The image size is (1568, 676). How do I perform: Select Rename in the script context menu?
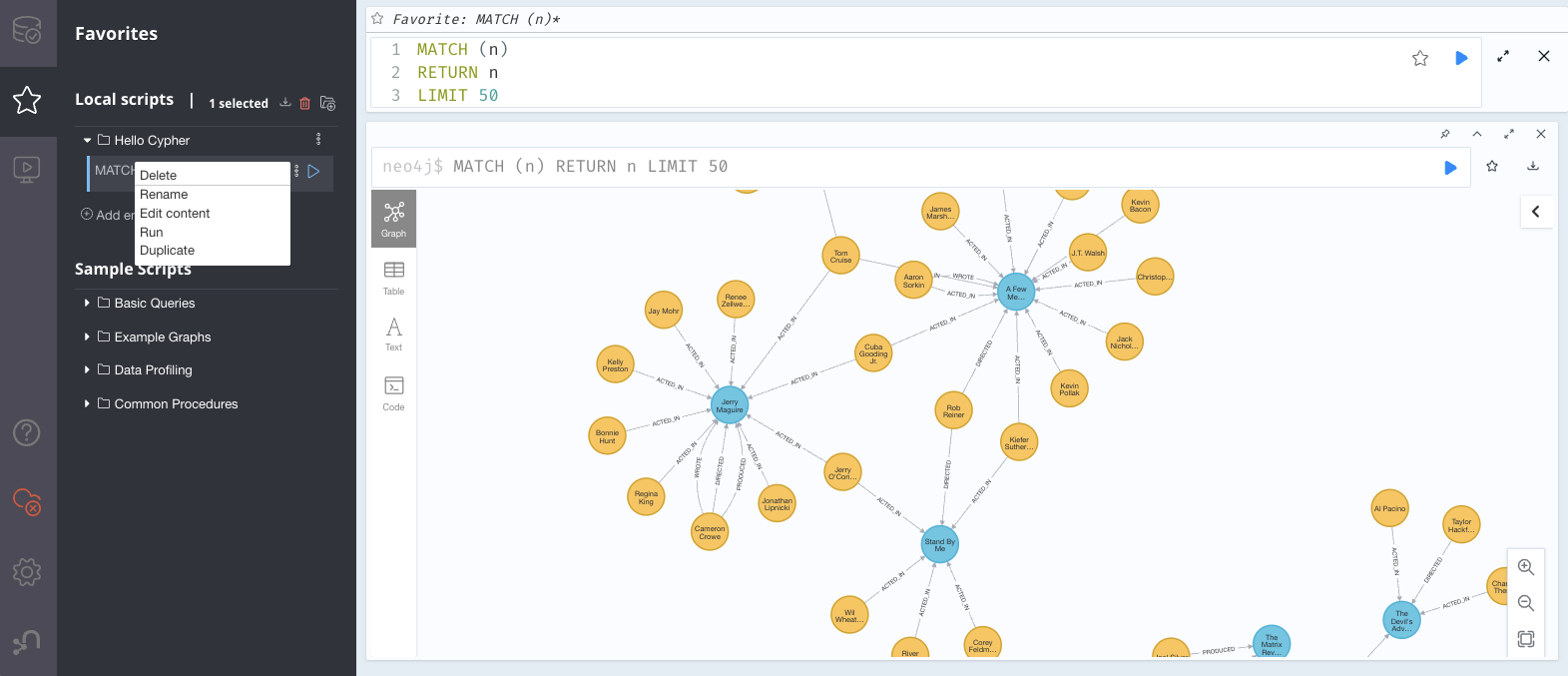click(164, 195)
